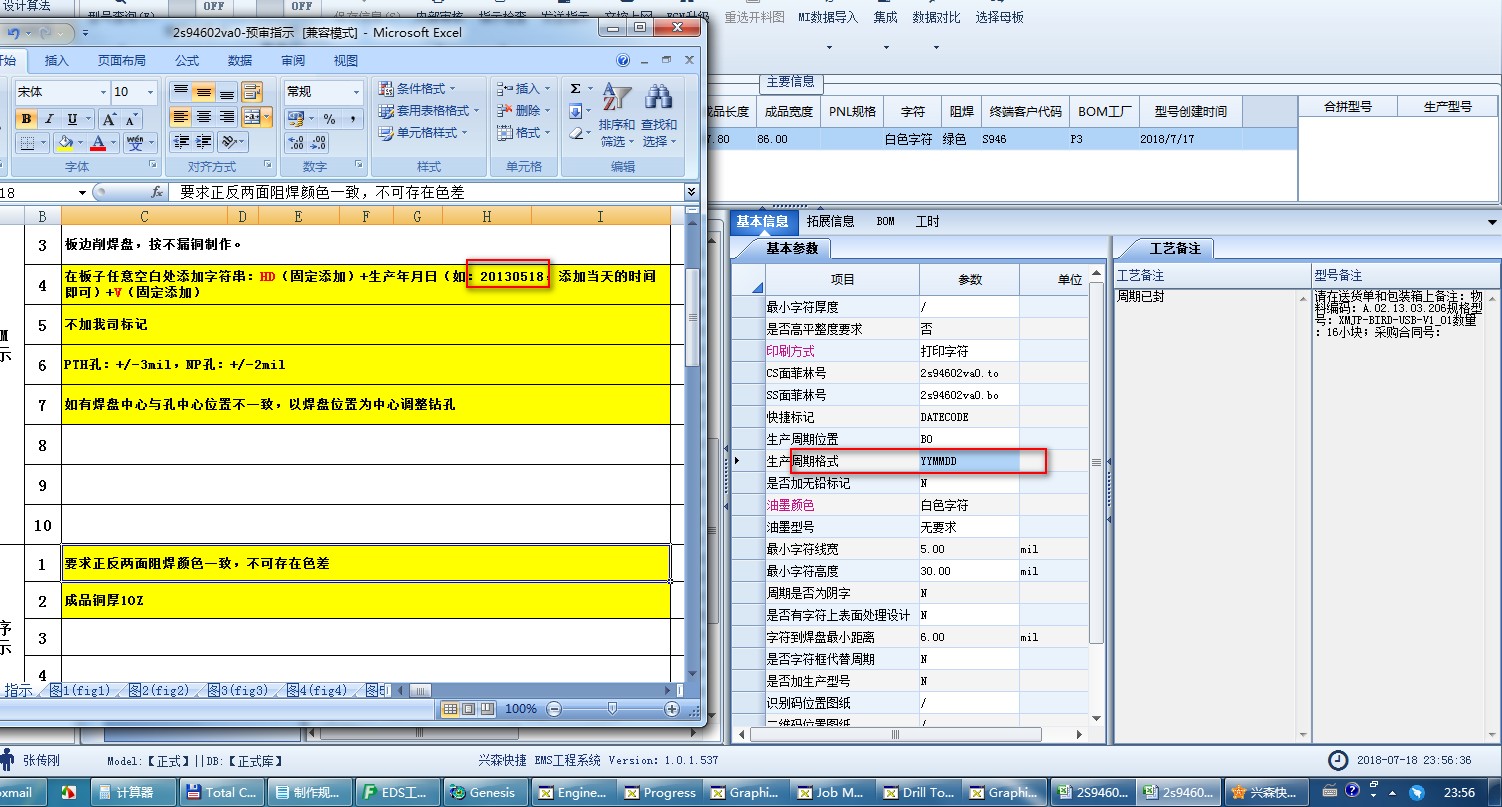Align cell text to vertical middle
1502x807 pixels.
204,92
